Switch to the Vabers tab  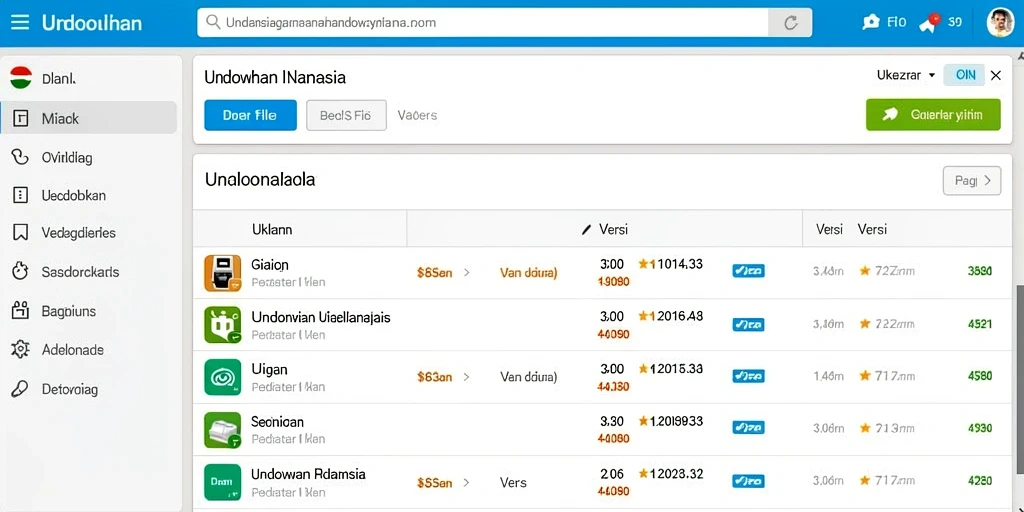click(x=417, y=116)
